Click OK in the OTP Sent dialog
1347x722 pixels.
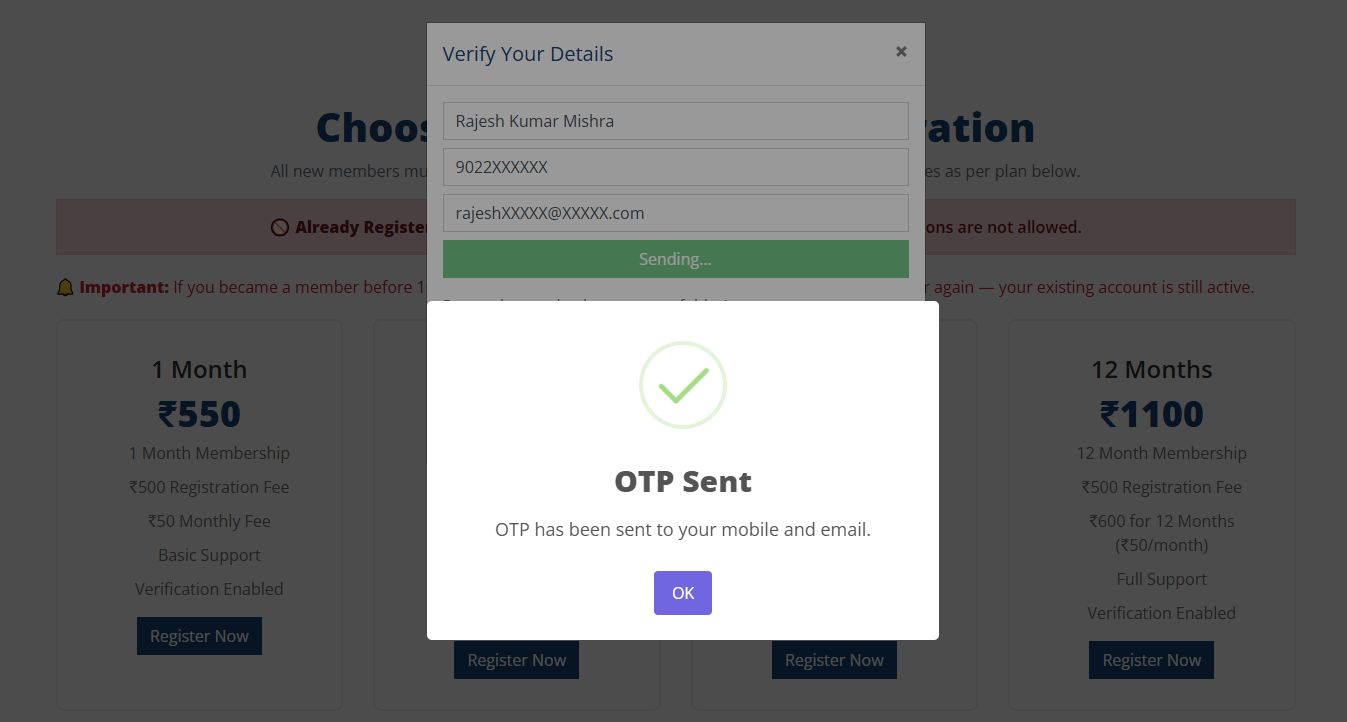682,593
